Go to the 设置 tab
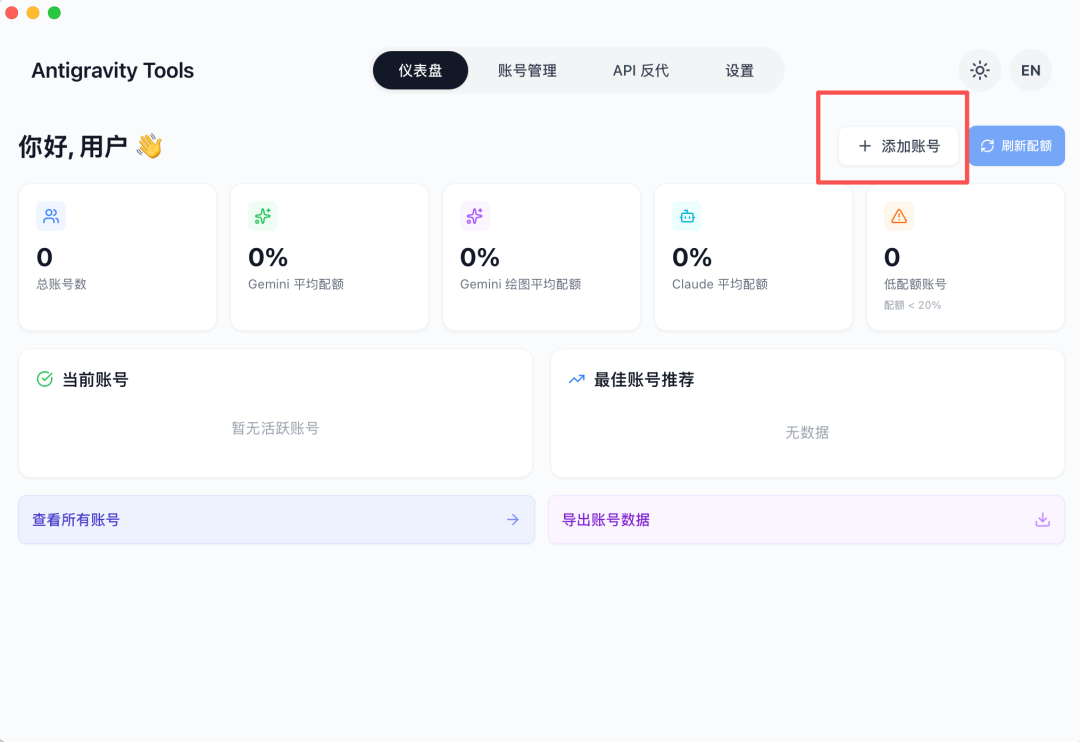This screenshot has width=1080, height=742. pos(740,71)
